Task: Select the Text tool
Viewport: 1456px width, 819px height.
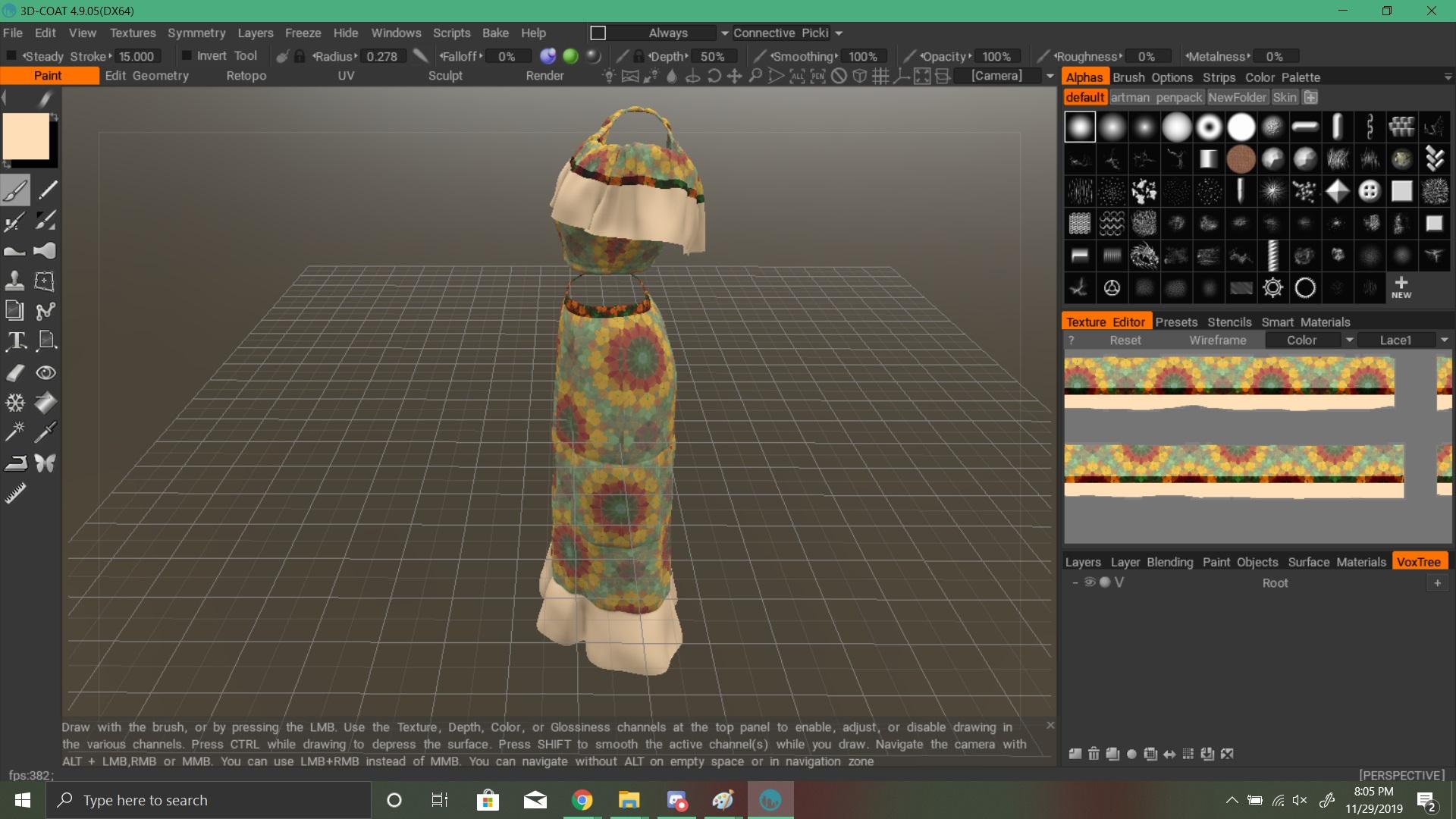Action: point(15,341)
